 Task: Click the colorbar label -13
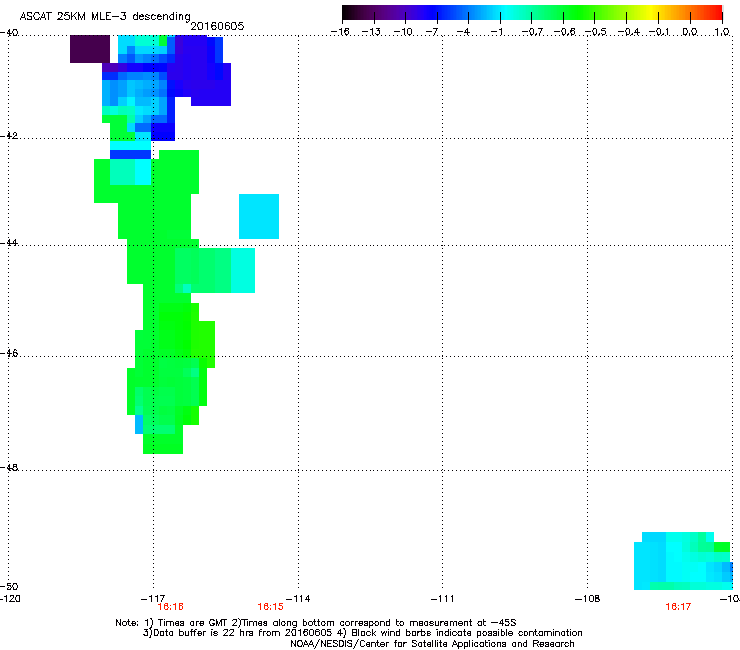click(x=371, y=32)
